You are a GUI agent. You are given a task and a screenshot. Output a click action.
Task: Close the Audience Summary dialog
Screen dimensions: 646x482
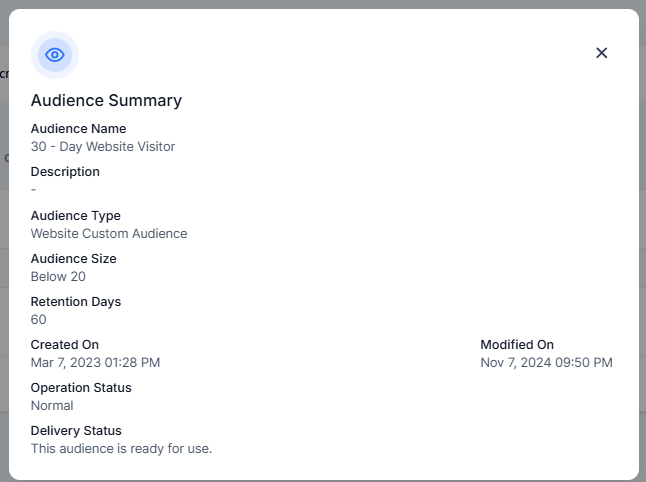coord(601,53)
